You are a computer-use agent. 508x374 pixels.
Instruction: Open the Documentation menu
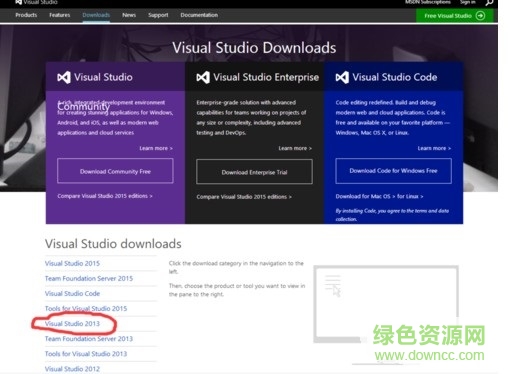[199, 15]
